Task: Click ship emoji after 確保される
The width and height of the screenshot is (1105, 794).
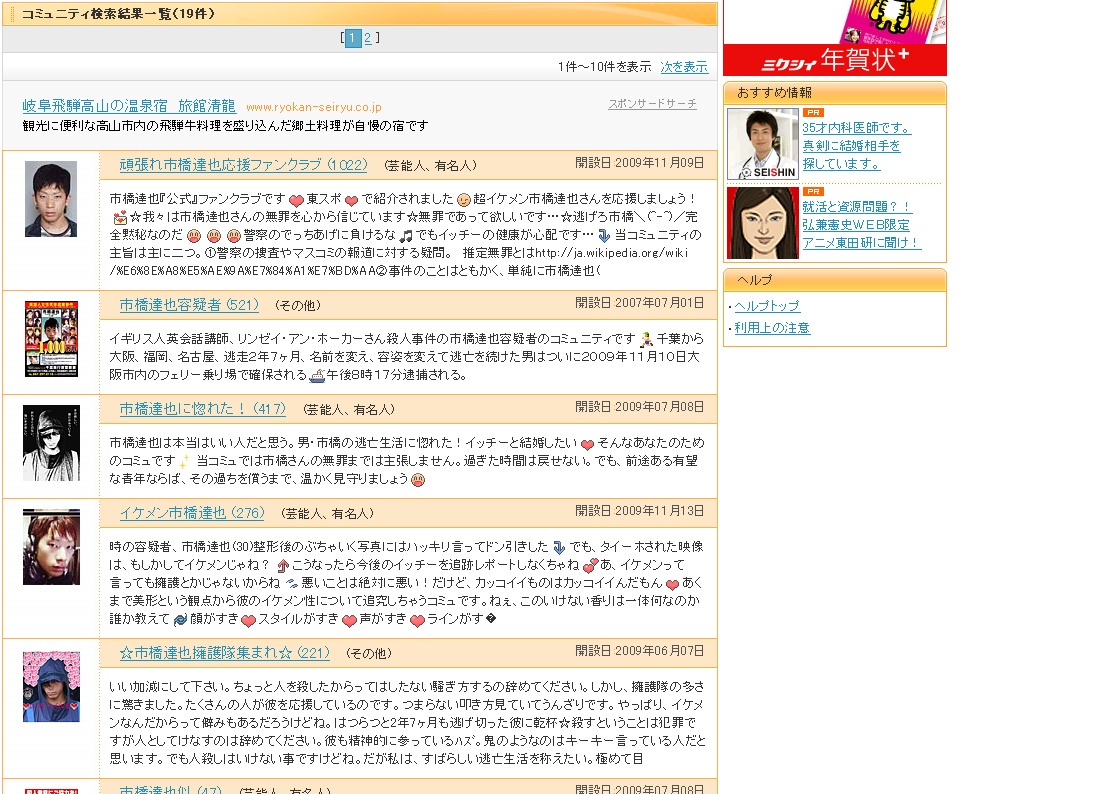Action: (x=317, y=376)
